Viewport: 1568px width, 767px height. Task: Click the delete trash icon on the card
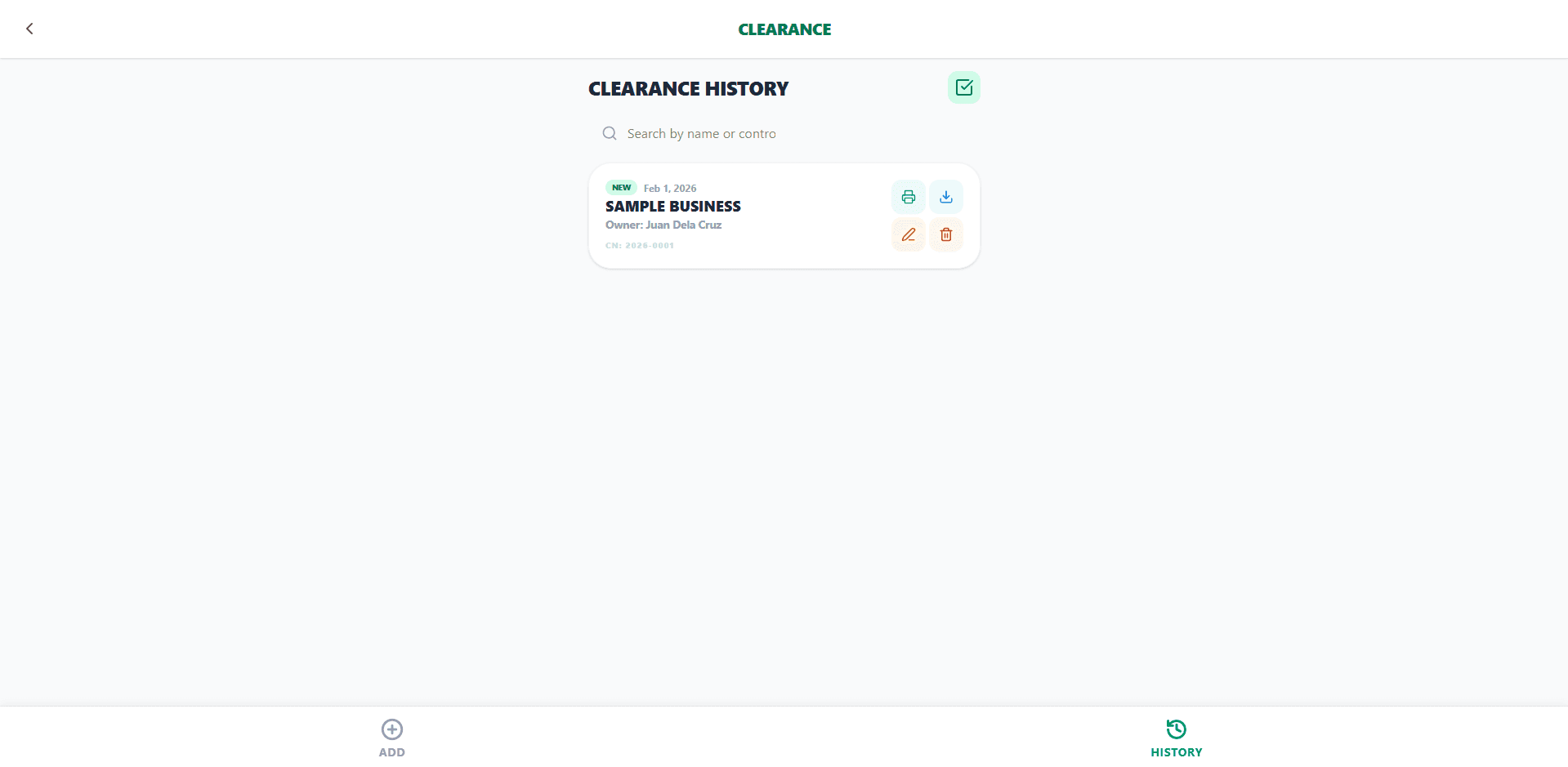(x=945, y=234)
